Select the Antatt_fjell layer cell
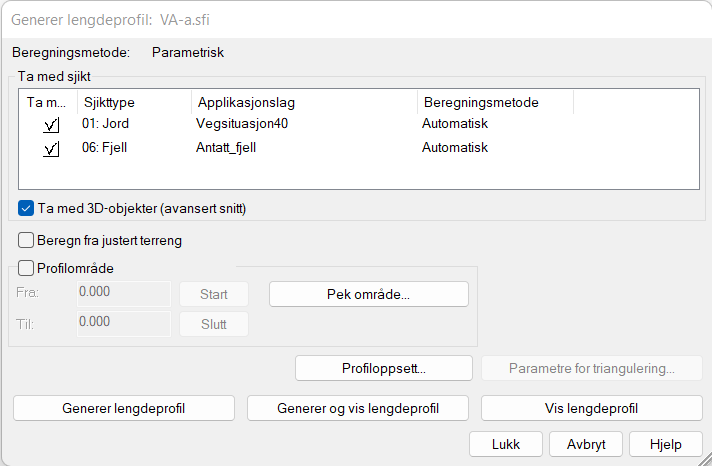712x466 pixels. click(x=234, y=148)
